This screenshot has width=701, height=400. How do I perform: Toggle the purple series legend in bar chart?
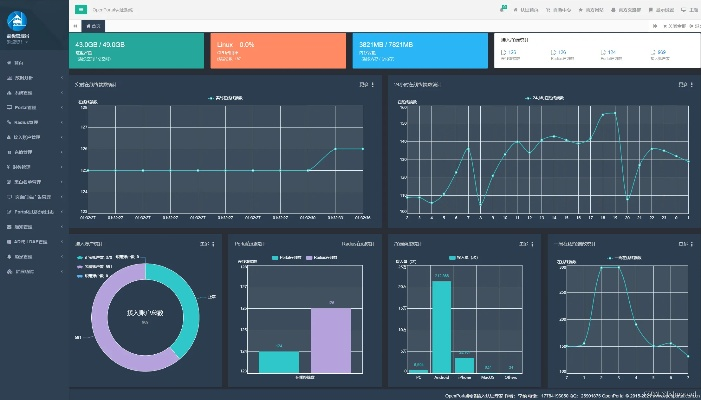tap(313, 257)
